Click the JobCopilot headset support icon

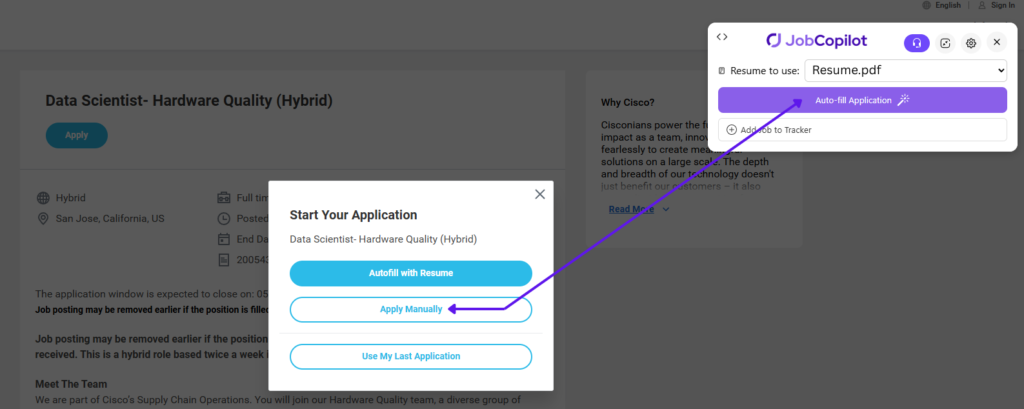point(916,42)
